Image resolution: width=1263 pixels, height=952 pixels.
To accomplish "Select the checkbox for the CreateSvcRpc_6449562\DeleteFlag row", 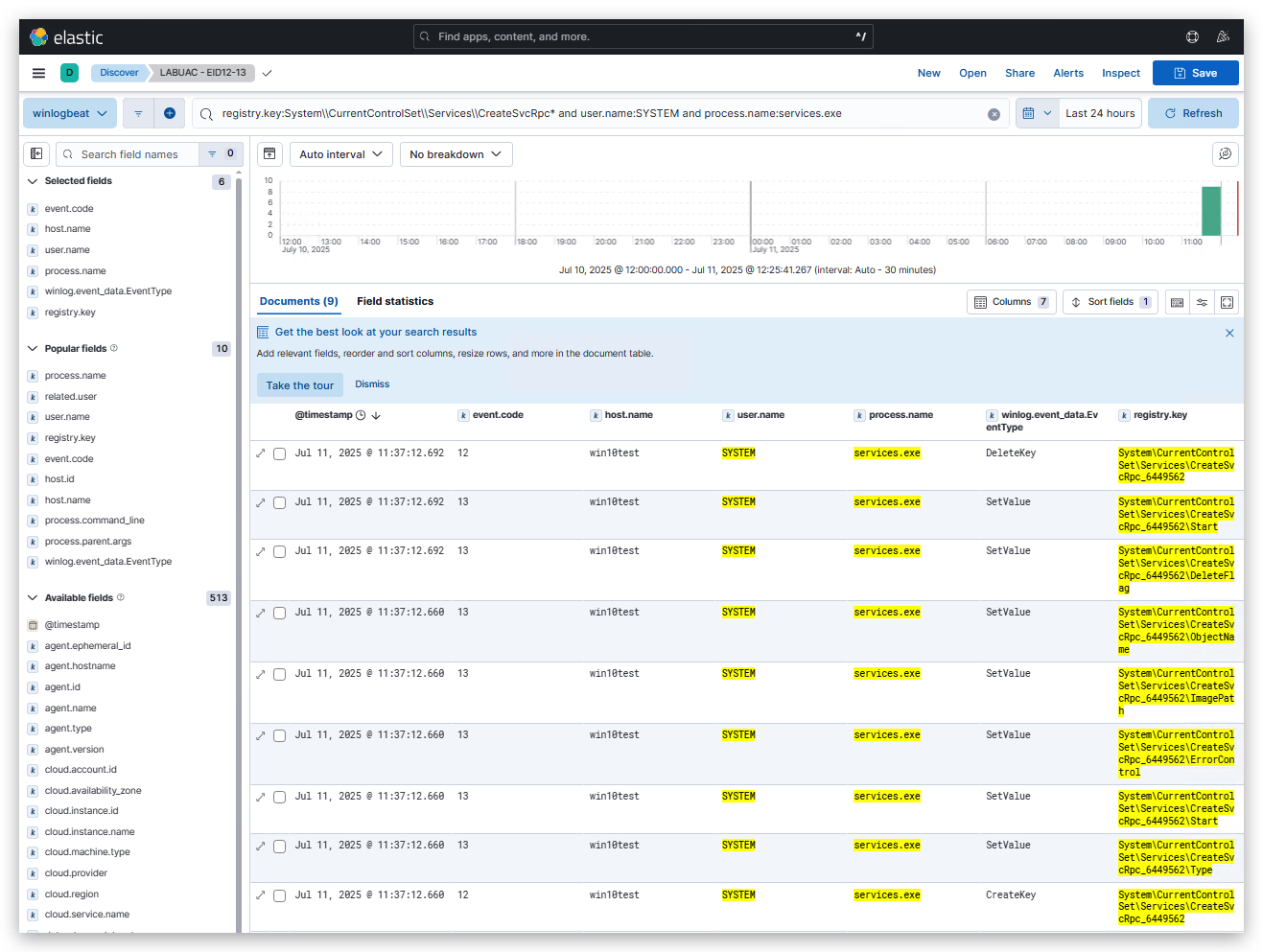I will (x=279, y=551).
